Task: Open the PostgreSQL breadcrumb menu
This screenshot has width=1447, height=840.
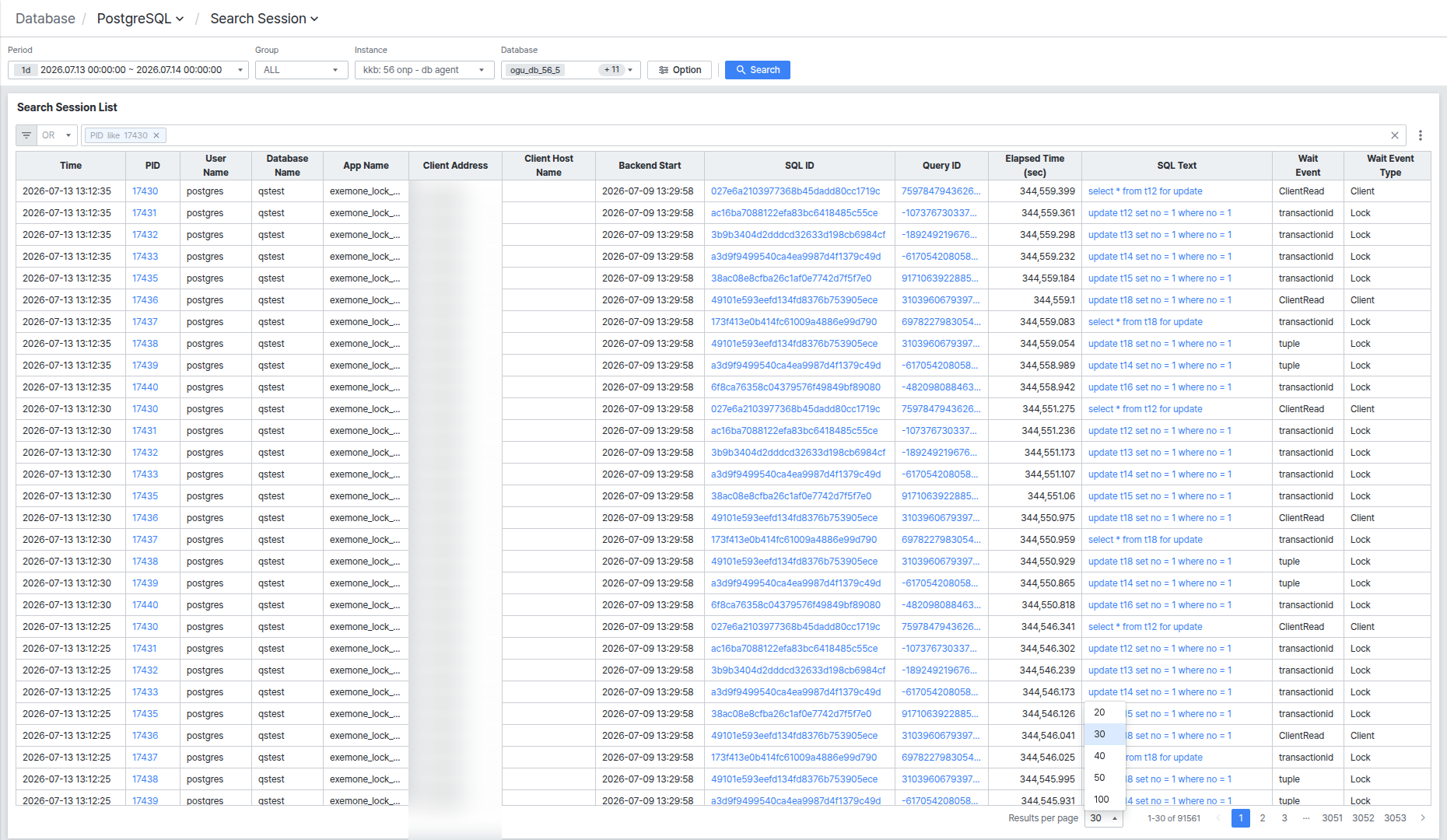Action: pyautogui.click(x=140, y=19)
